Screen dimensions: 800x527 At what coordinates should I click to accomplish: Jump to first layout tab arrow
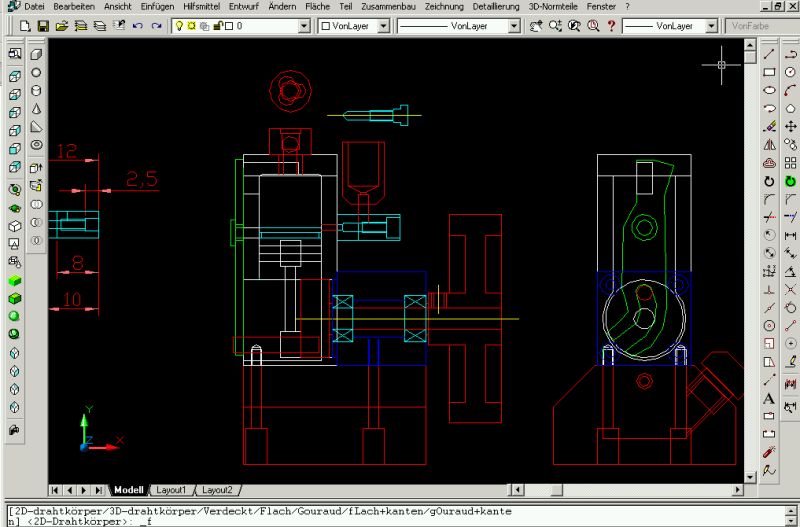coord(56,490)
